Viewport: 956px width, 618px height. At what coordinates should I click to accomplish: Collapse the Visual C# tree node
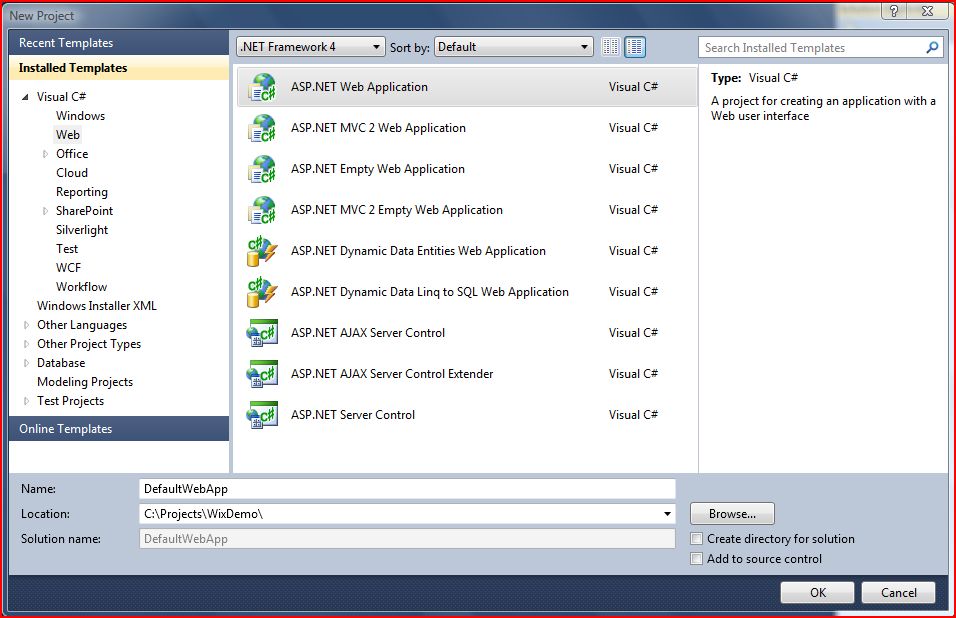point(25,97)
